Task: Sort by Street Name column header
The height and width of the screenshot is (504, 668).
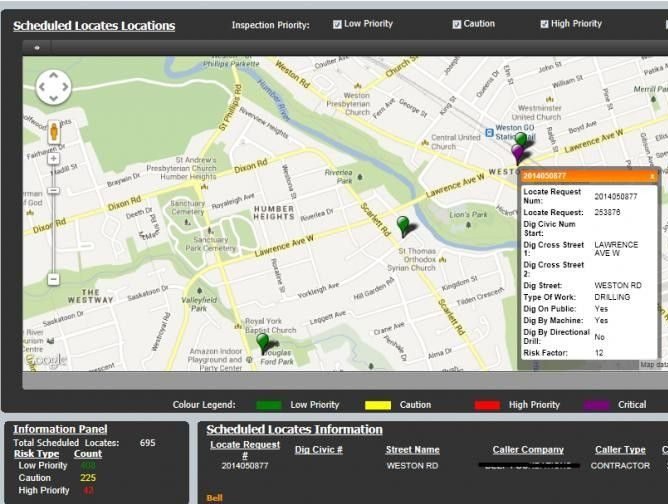Action: [412, 450]
